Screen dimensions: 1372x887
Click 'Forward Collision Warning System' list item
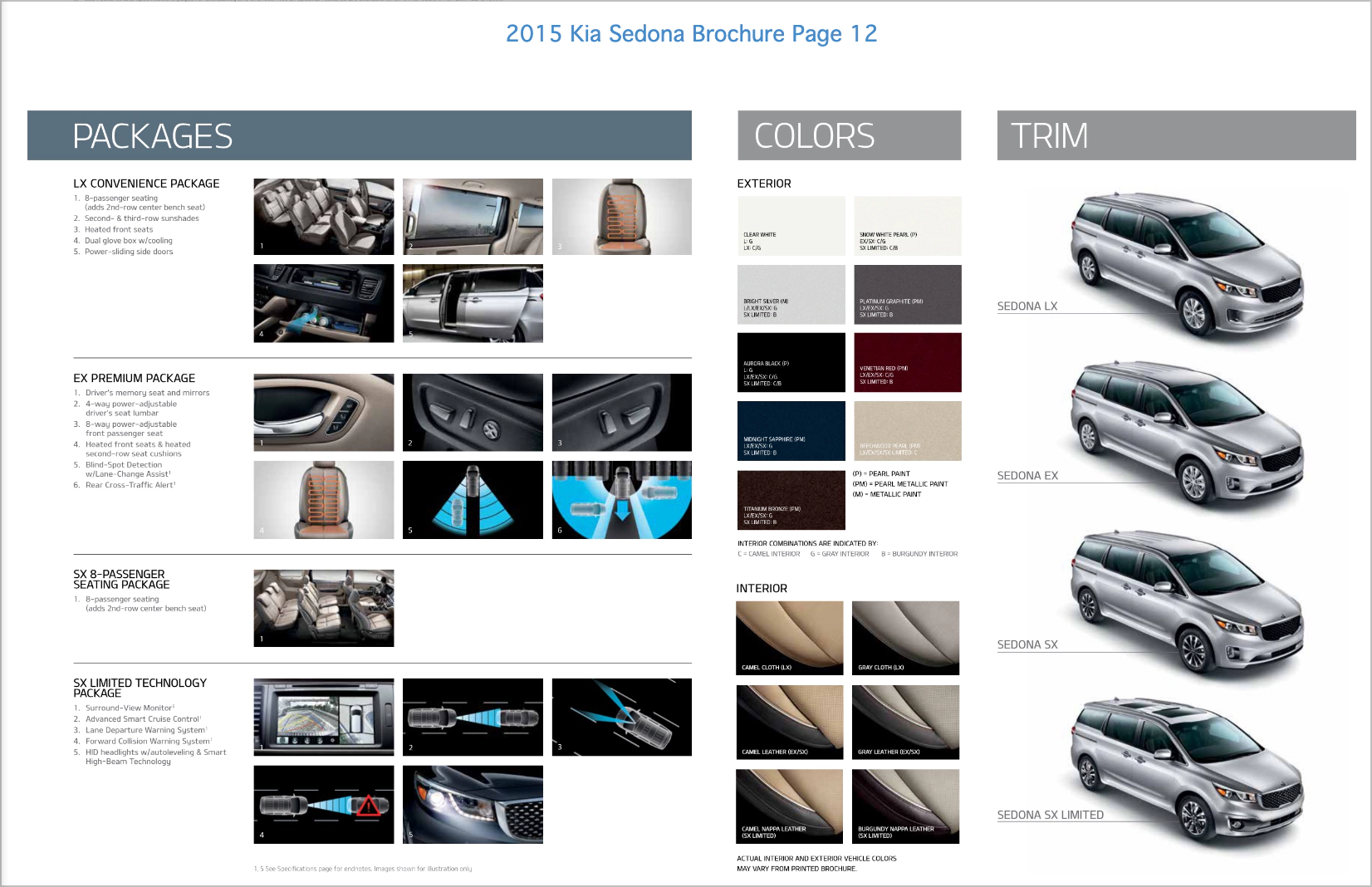pyautogui.click(x=149, y=741)
